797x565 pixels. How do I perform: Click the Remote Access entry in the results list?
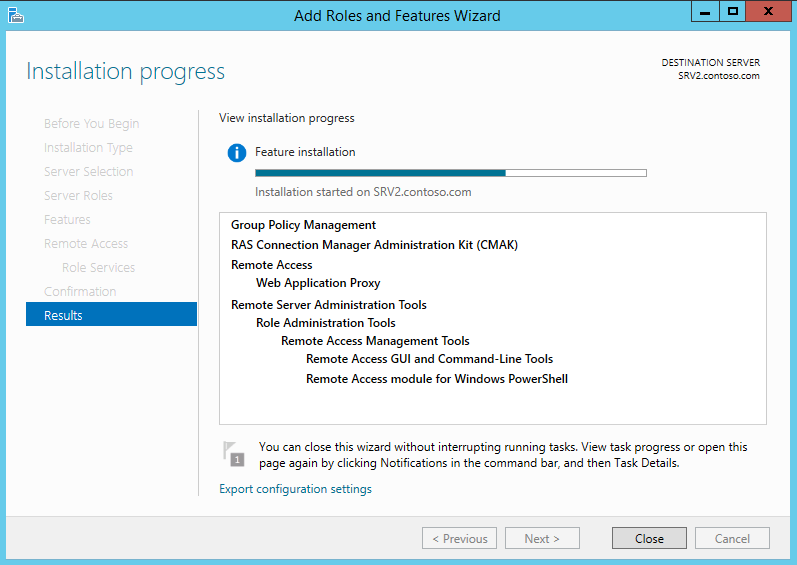(x=271, y=265)
